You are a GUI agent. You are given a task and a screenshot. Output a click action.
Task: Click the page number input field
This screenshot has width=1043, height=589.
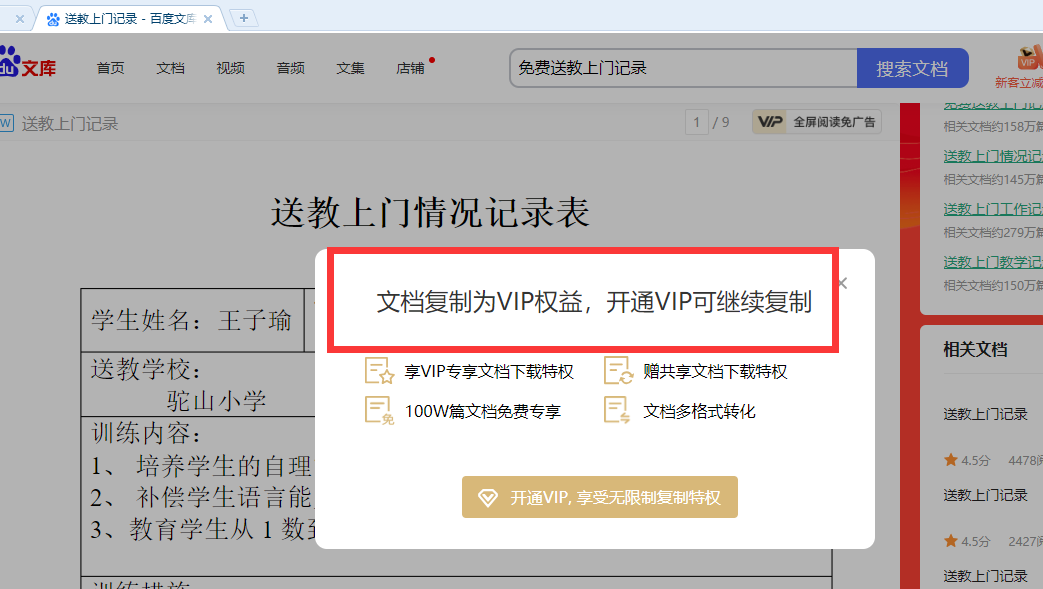click(x=697, y=122)
